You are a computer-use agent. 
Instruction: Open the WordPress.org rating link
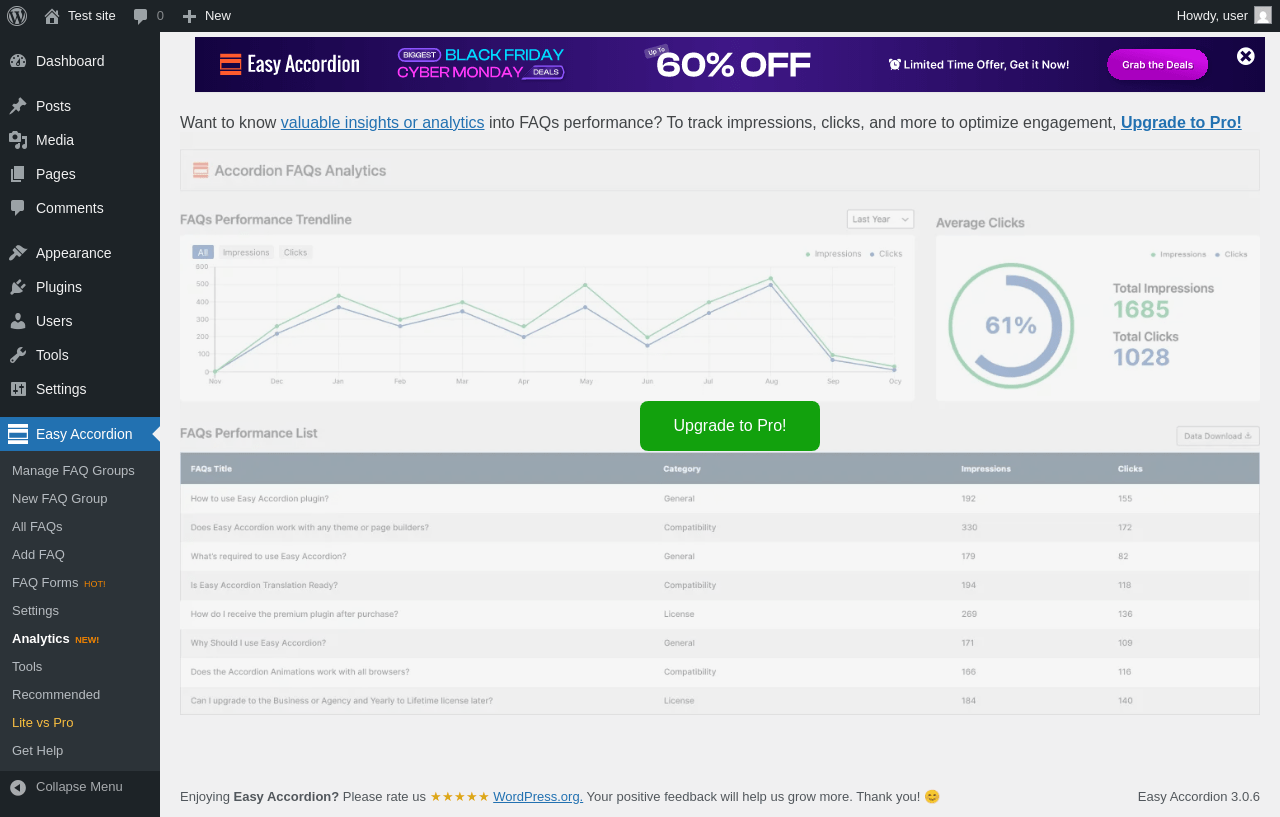click(x=538, y=797)
